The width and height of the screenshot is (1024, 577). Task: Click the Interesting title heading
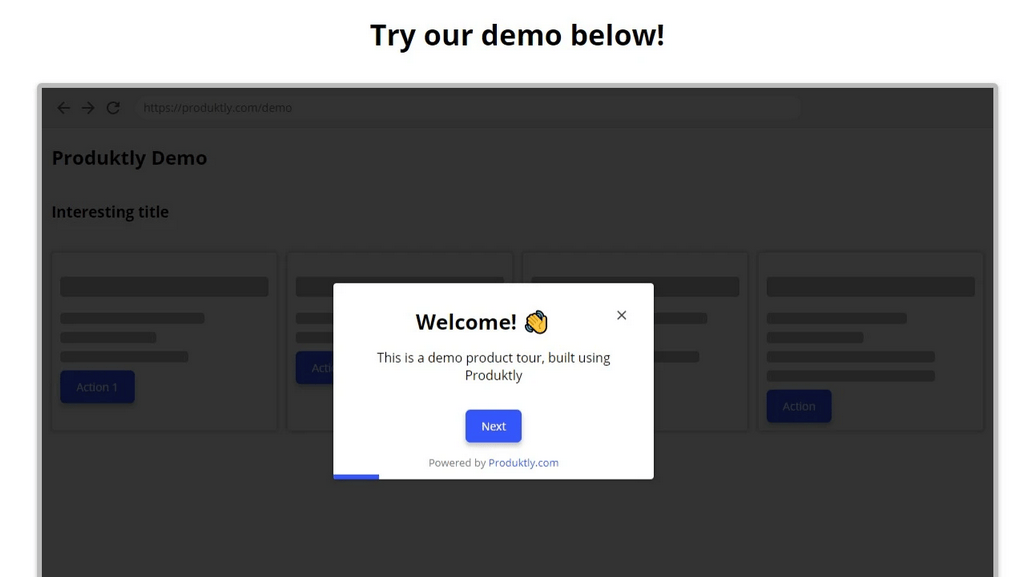tap(110, 212)
